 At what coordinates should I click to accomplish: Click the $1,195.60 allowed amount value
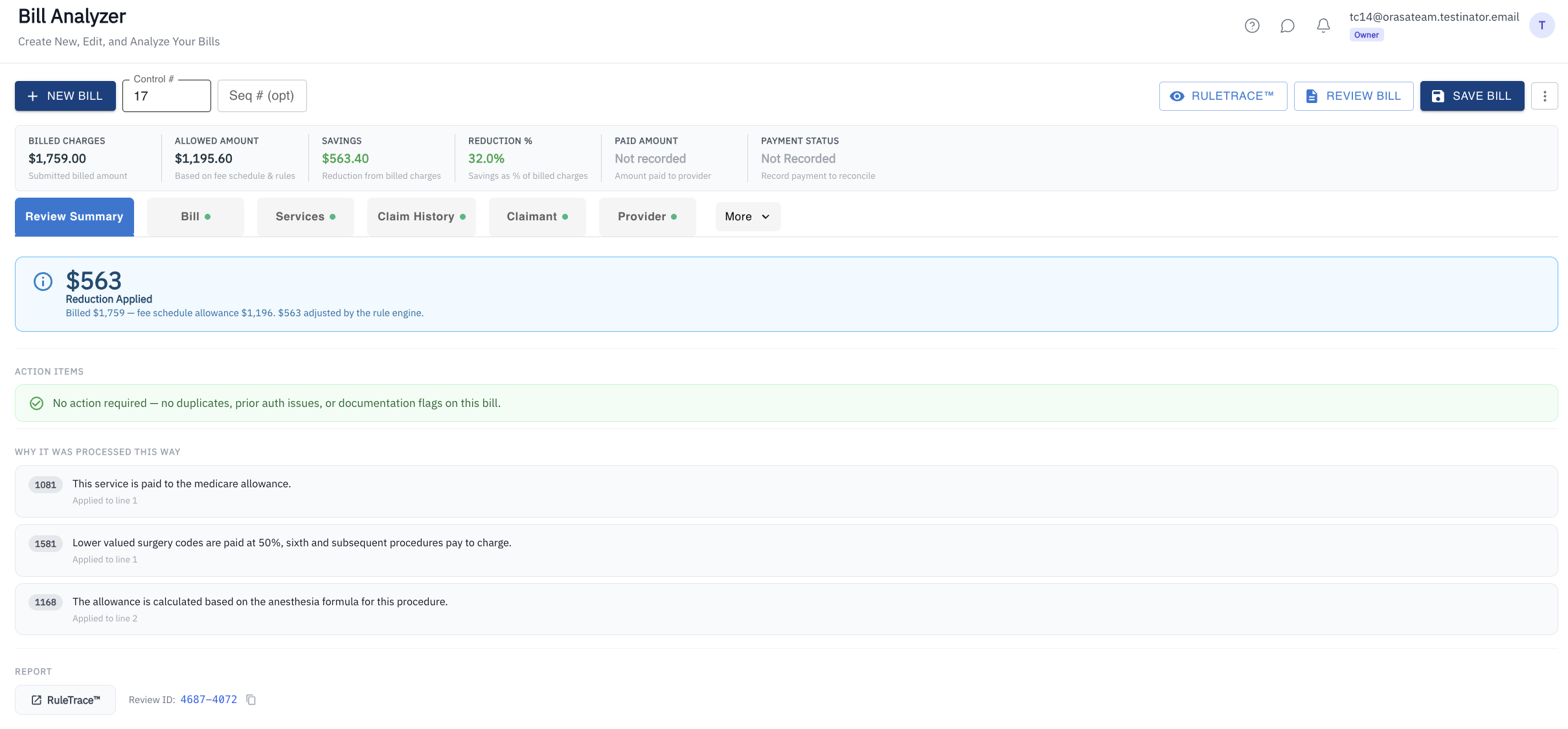203,159
